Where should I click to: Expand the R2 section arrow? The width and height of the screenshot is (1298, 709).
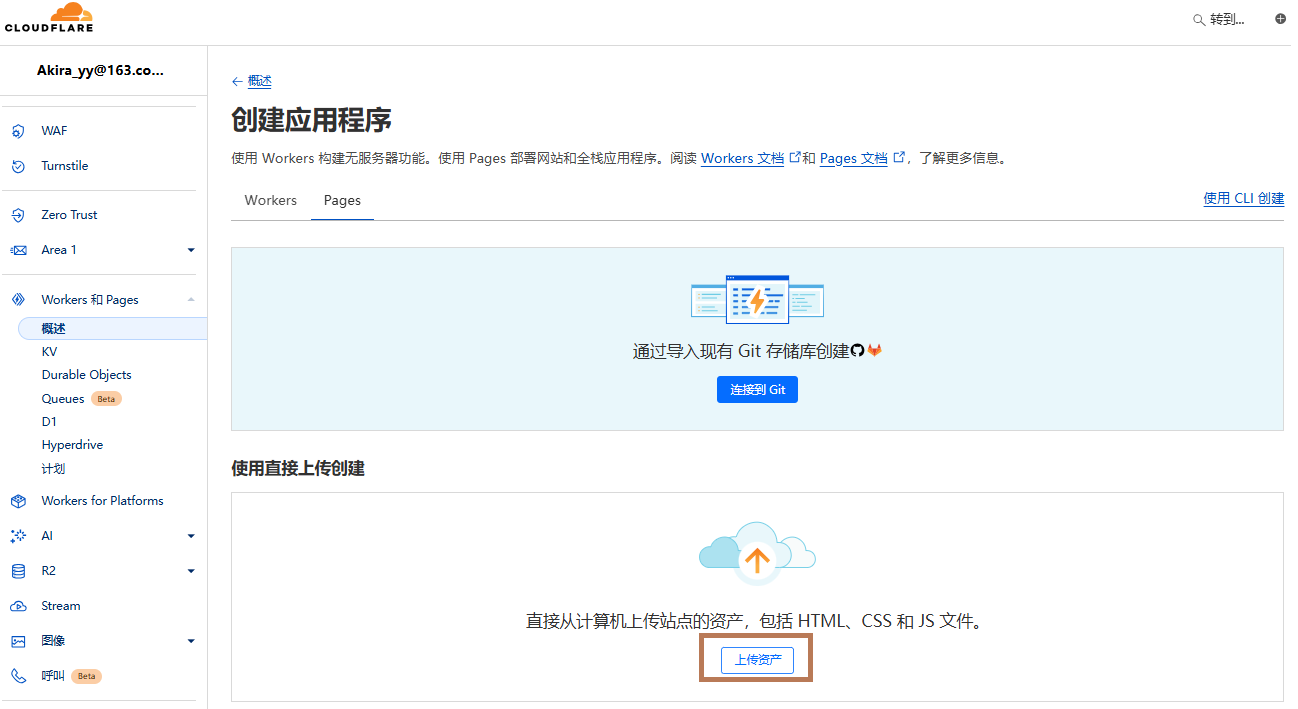[x=191, y=571]
